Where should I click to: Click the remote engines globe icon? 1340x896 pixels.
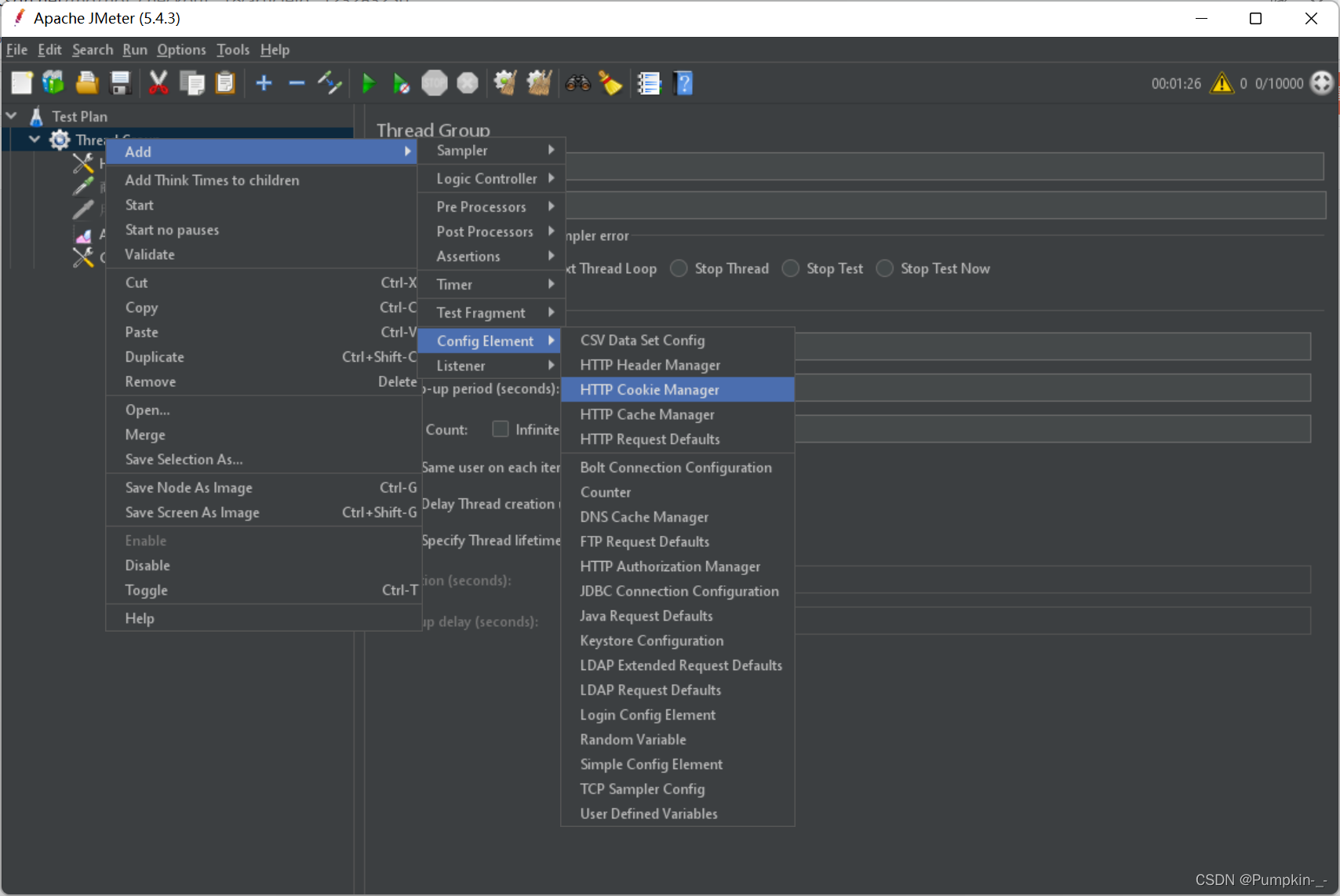coord(1322,82)
